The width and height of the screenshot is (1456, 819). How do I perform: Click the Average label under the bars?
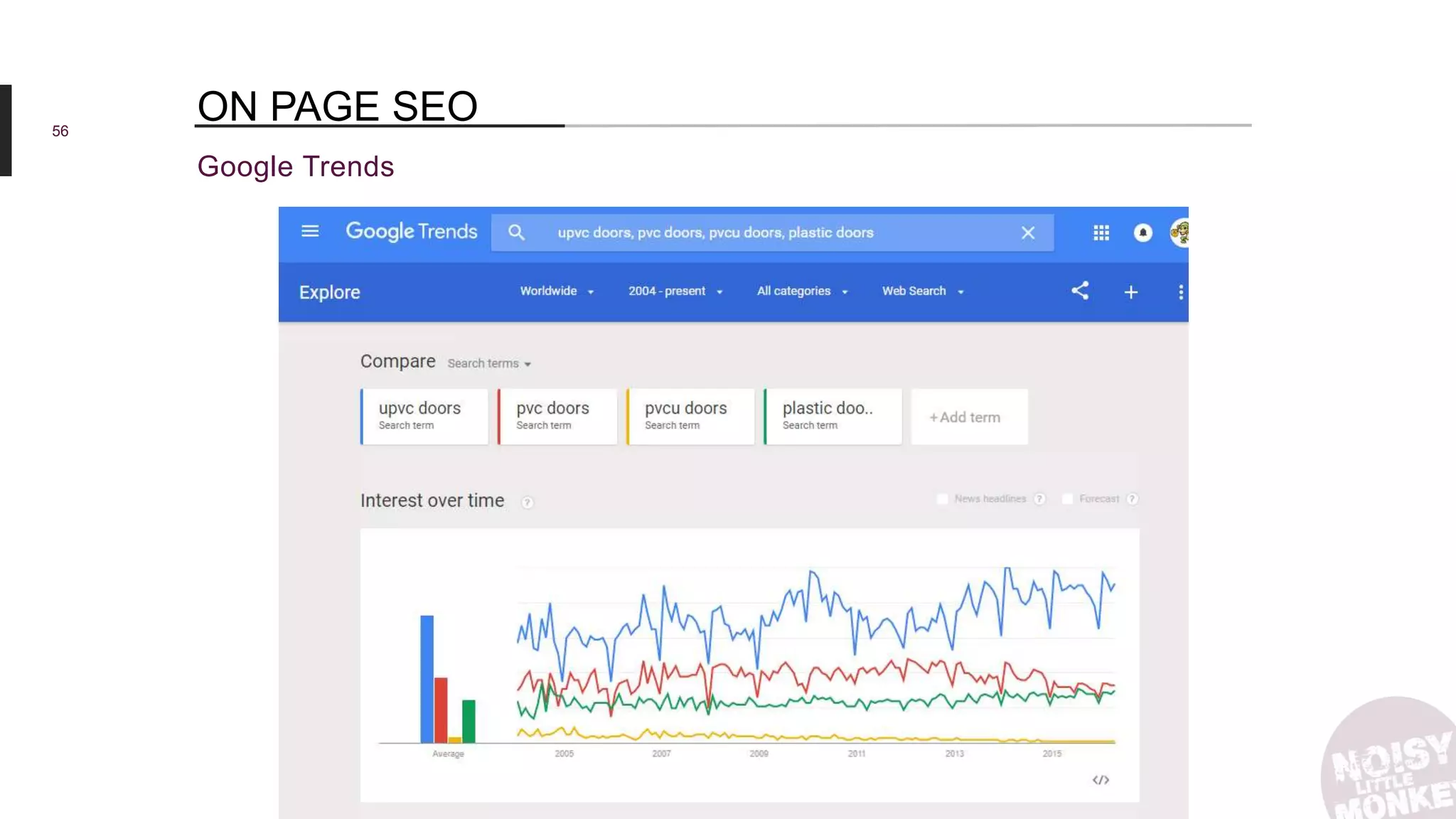(x=448, y=754)
